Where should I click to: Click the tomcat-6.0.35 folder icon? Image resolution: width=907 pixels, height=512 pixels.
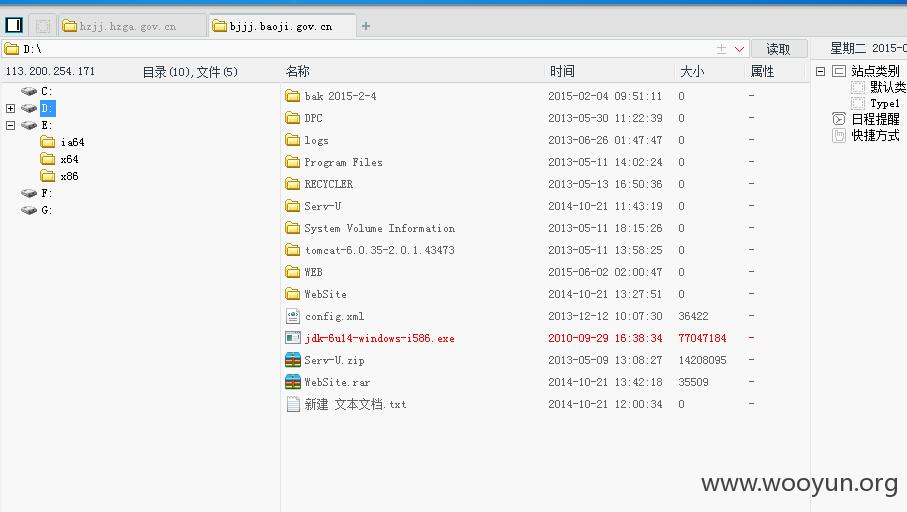pyautogui.click(x=293, y=249)
